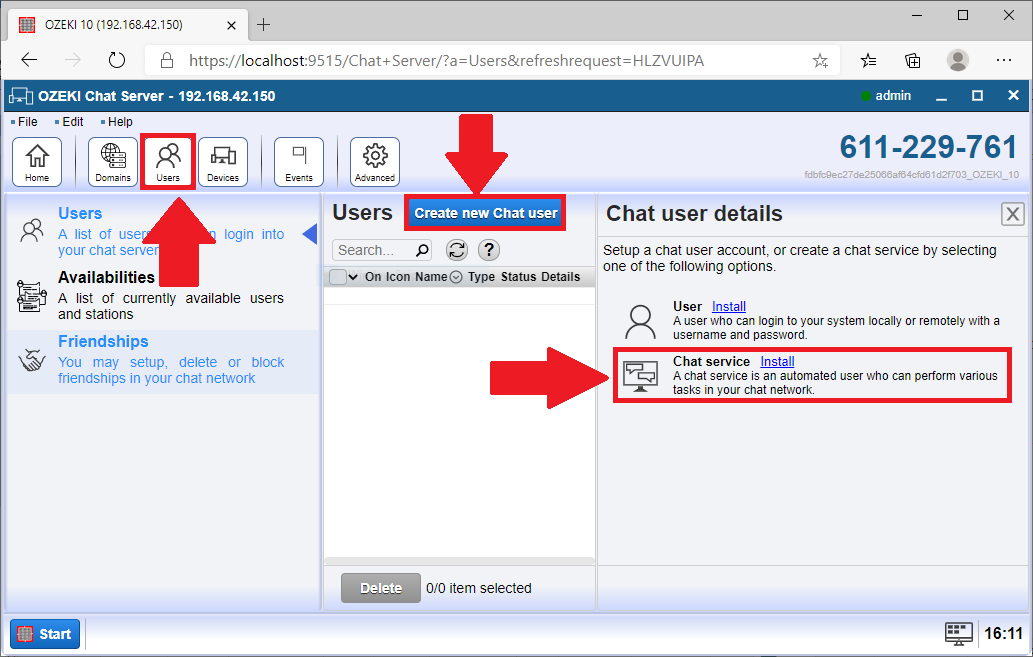Select the User account type option
This screenshot has width=1033, height=657.
[687, 306]
